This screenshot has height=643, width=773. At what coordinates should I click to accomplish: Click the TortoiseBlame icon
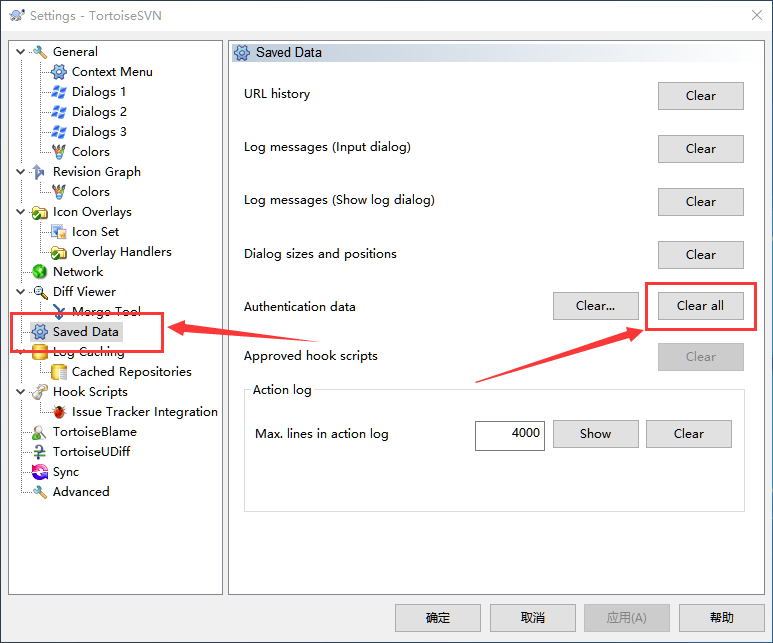coord(39,432)
